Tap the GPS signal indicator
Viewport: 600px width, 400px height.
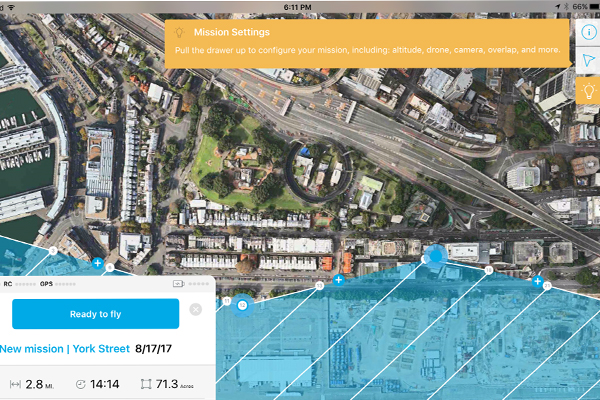57,284
